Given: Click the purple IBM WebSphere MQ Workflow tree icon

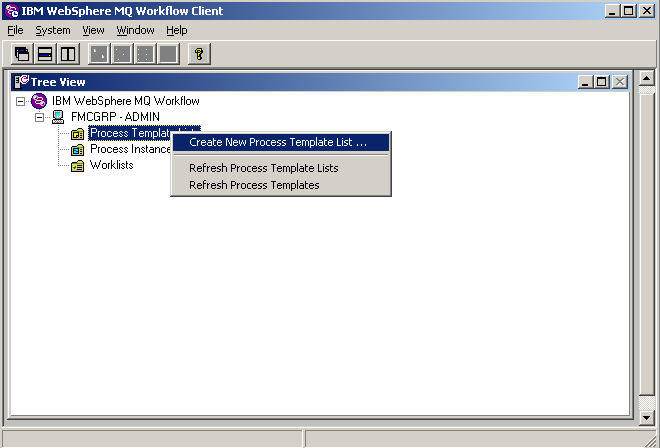Looking at the screenshot, I should [39, 101].
